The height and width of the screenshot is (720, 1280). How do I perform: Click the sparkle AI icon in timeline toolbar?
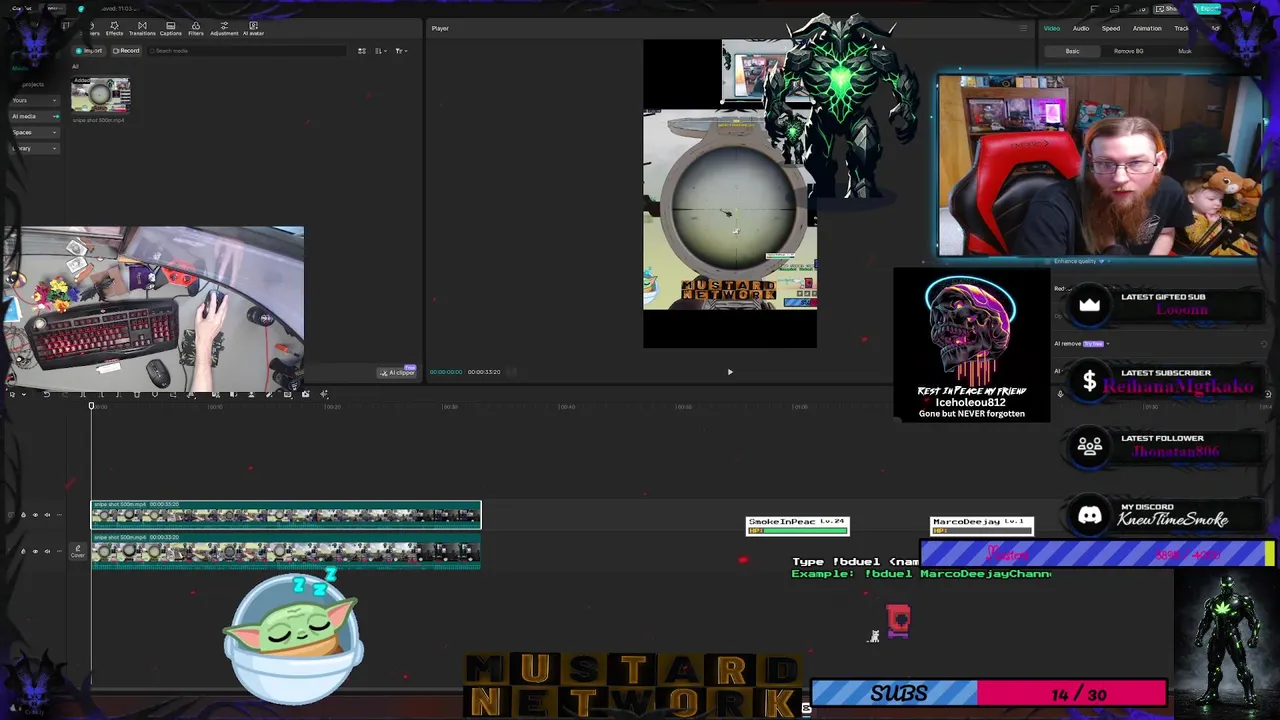(324, 394)
